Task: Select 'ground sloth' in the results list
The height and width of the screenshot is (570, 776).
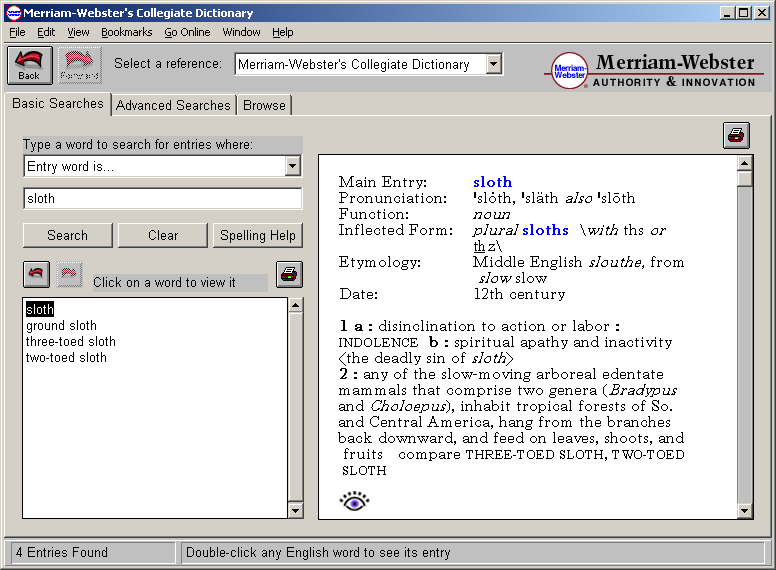Action: point(61,326)
